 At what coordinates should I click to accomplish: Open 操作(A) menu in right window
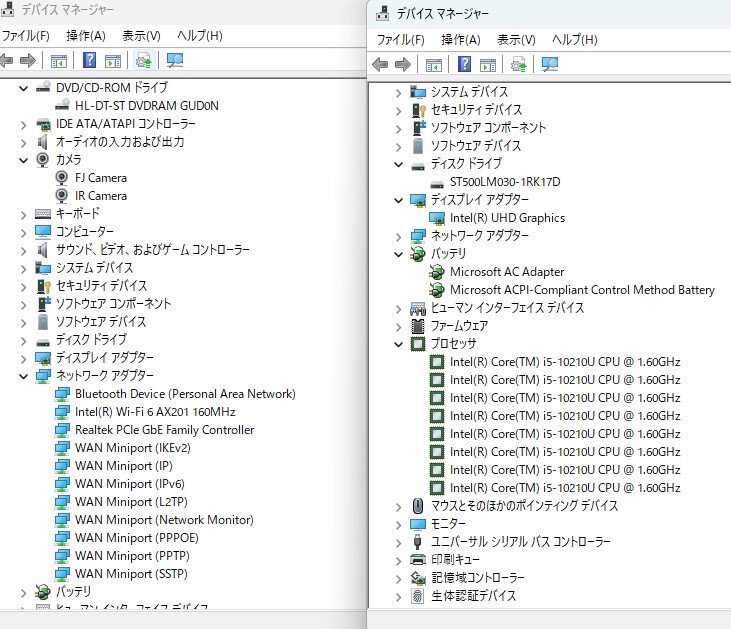coord(461,40)
